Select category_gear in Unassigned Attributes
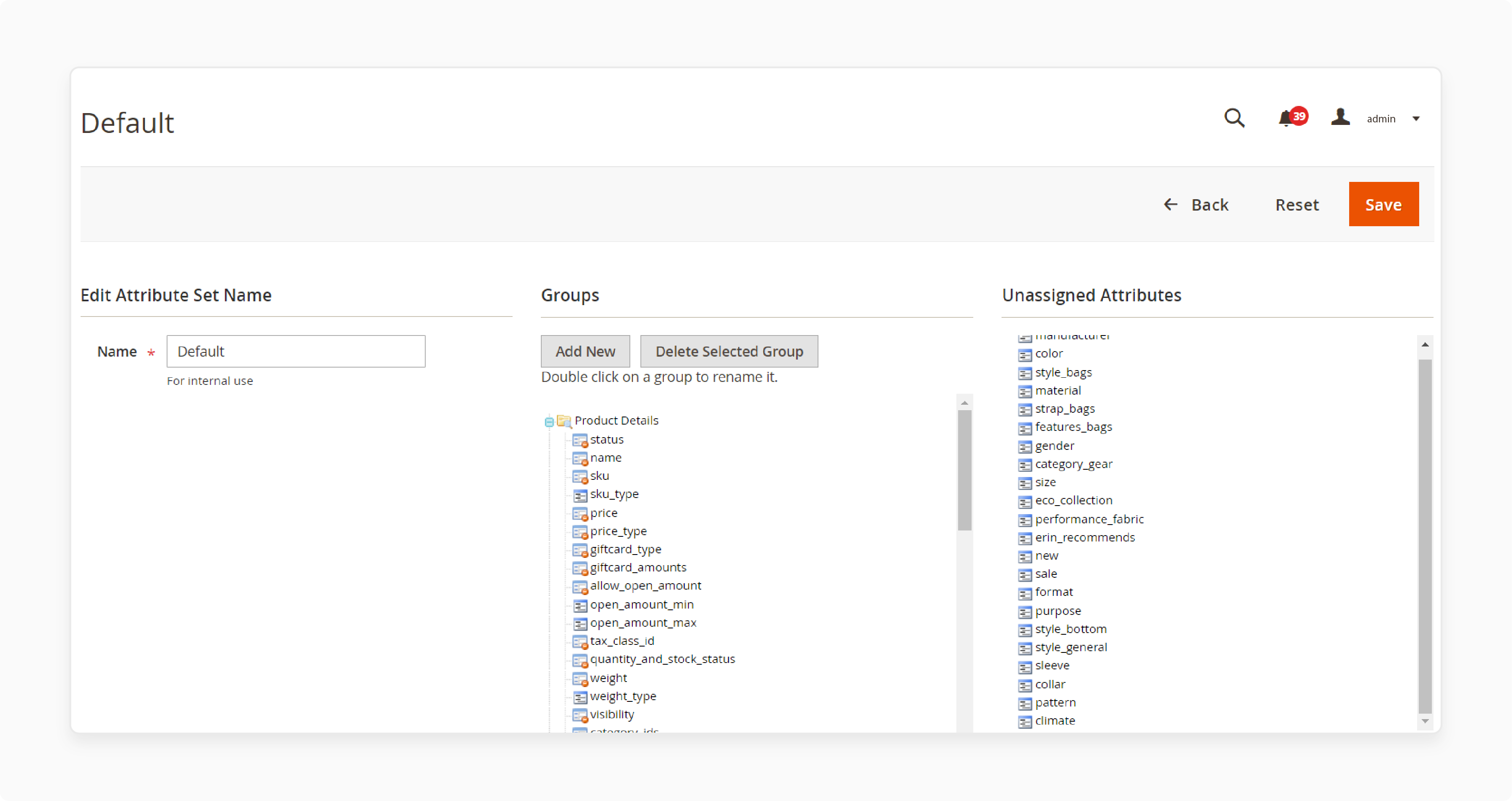Image resolution: width=1512 pixels, height=801 pixels. 1074,464
